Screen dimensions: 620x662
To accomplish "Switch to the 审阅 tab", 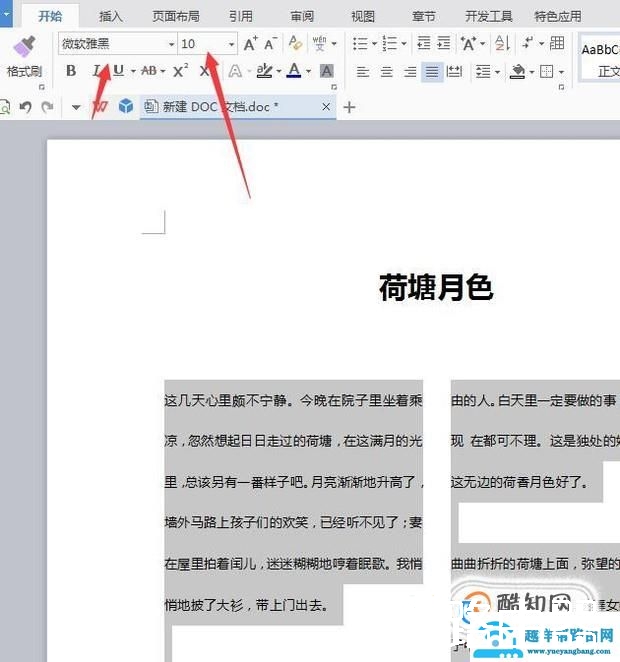I will (302, 16).
